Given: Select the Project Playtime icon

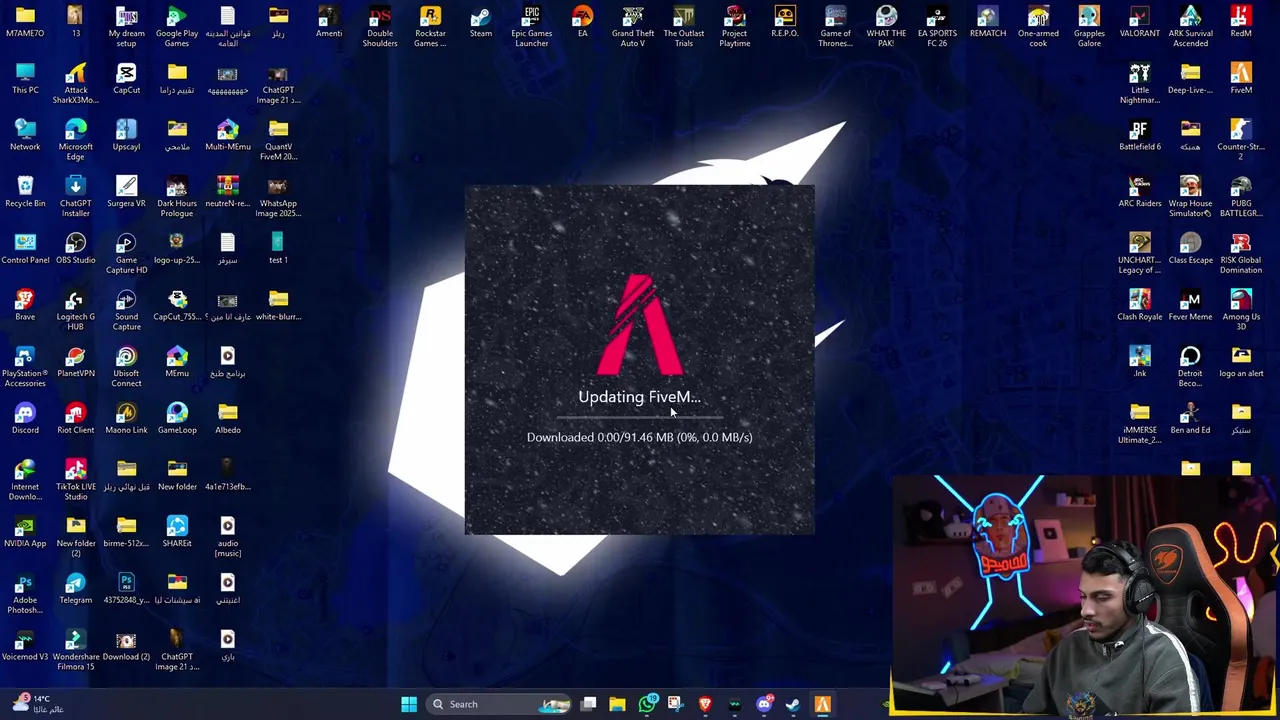Looking at the screenshot, I should (x=735, y=26).
